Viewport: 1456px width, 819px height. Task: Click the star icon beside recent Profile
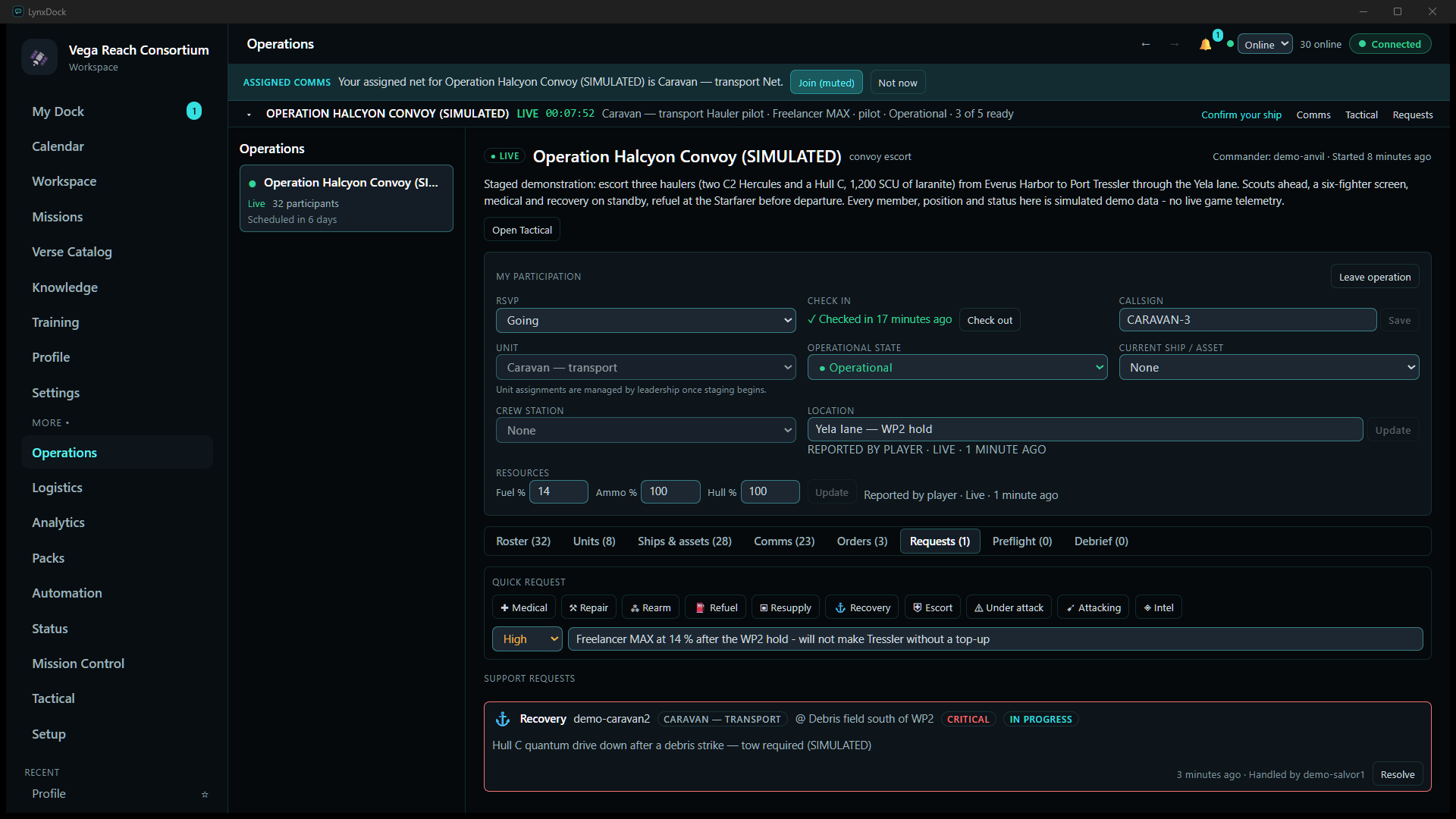pos(205,794)
